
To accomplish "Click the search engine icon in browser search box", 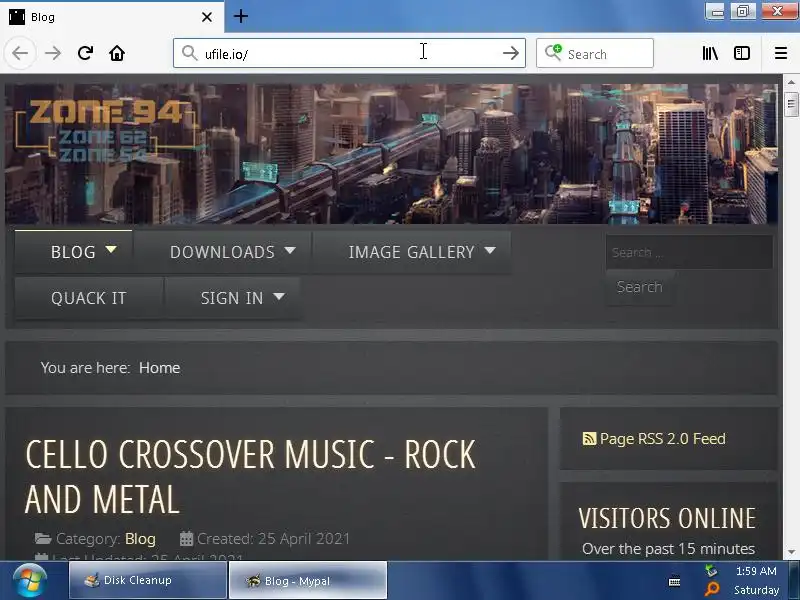I will tap(553, 53).
